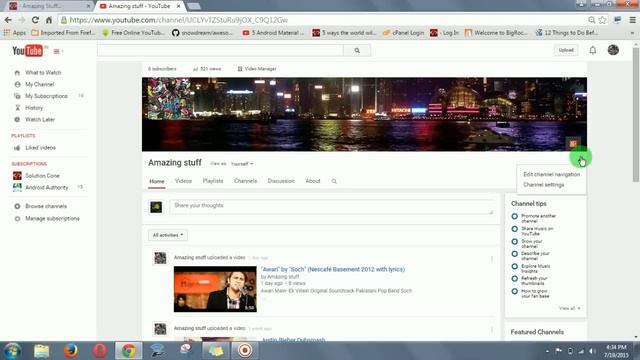
Task: Click the search magnifier button
Action: pyautogui.click(x=357, y=50)
